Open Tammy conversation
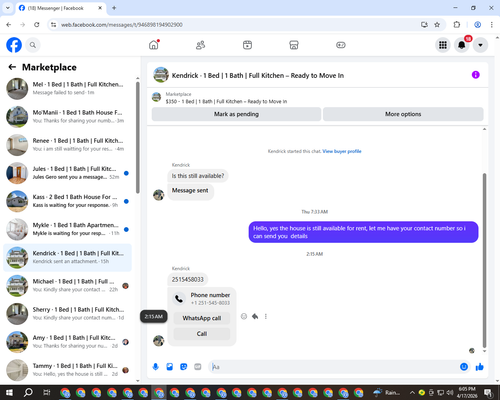 [x=67, y=370]
